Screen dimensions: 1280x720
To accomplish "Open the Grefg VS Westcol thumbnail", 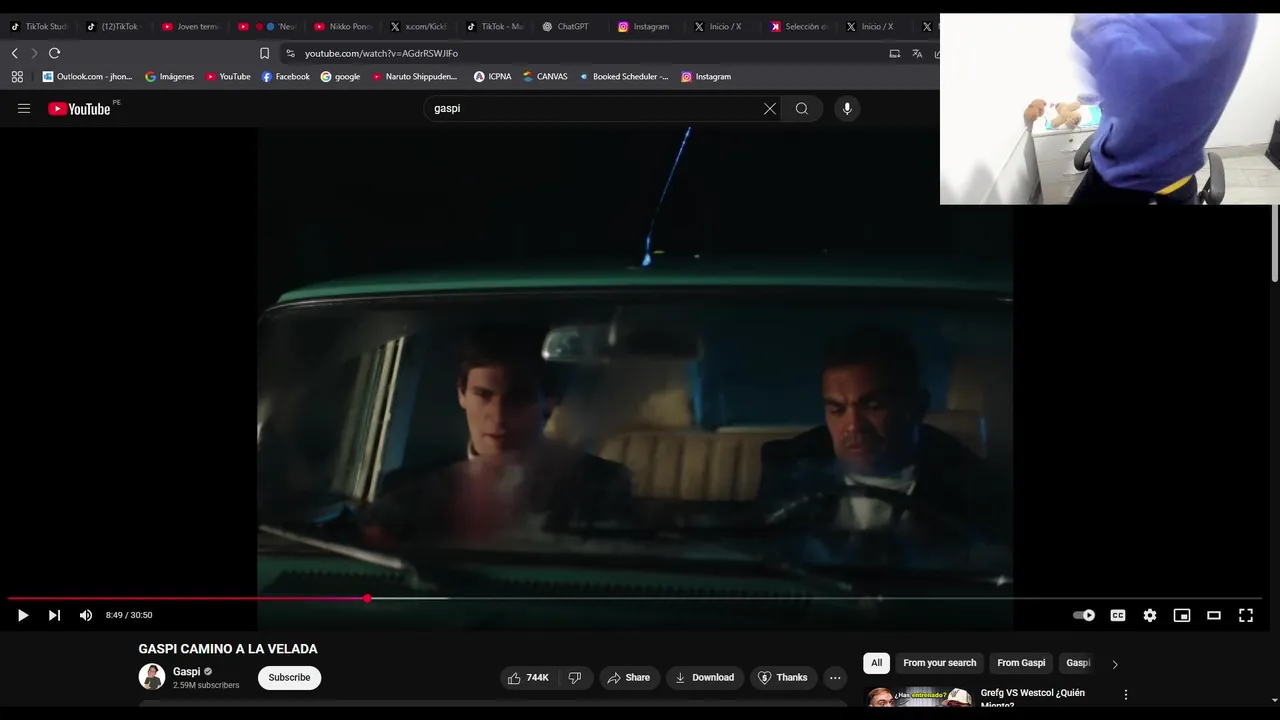I will point(920,697).
